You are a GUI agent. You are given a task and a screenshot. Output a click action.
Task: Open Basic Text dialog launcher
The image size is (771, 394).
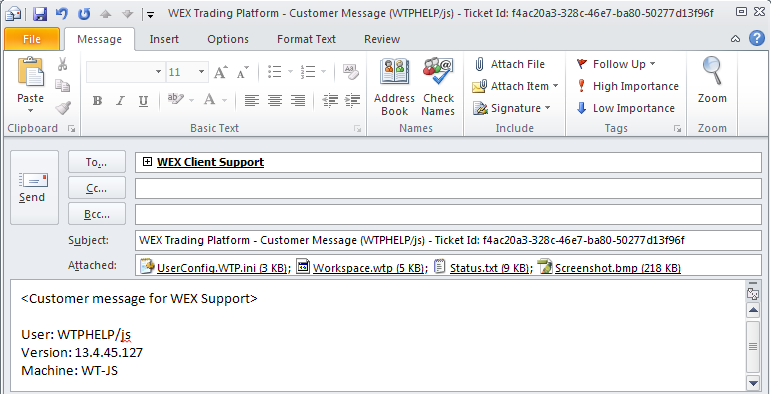click(x=357, y=129)
